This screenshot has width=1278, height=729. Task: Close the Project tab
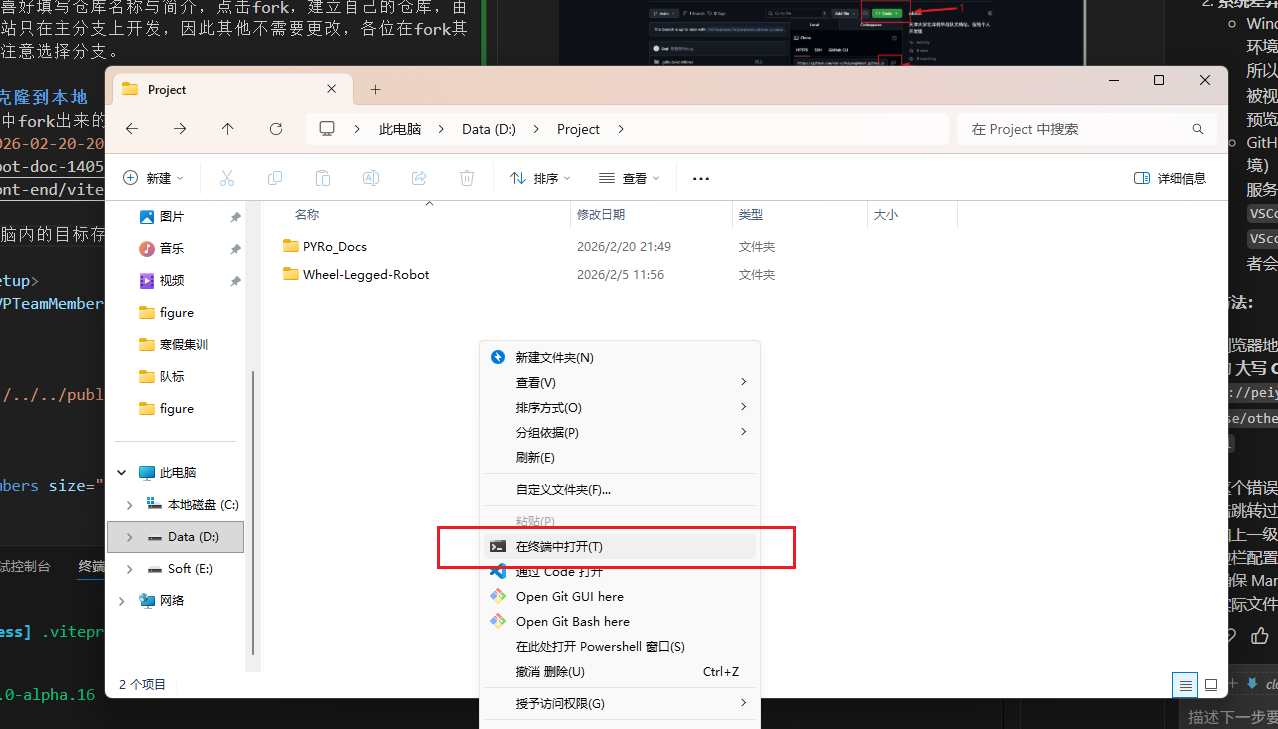coord(333,89)
